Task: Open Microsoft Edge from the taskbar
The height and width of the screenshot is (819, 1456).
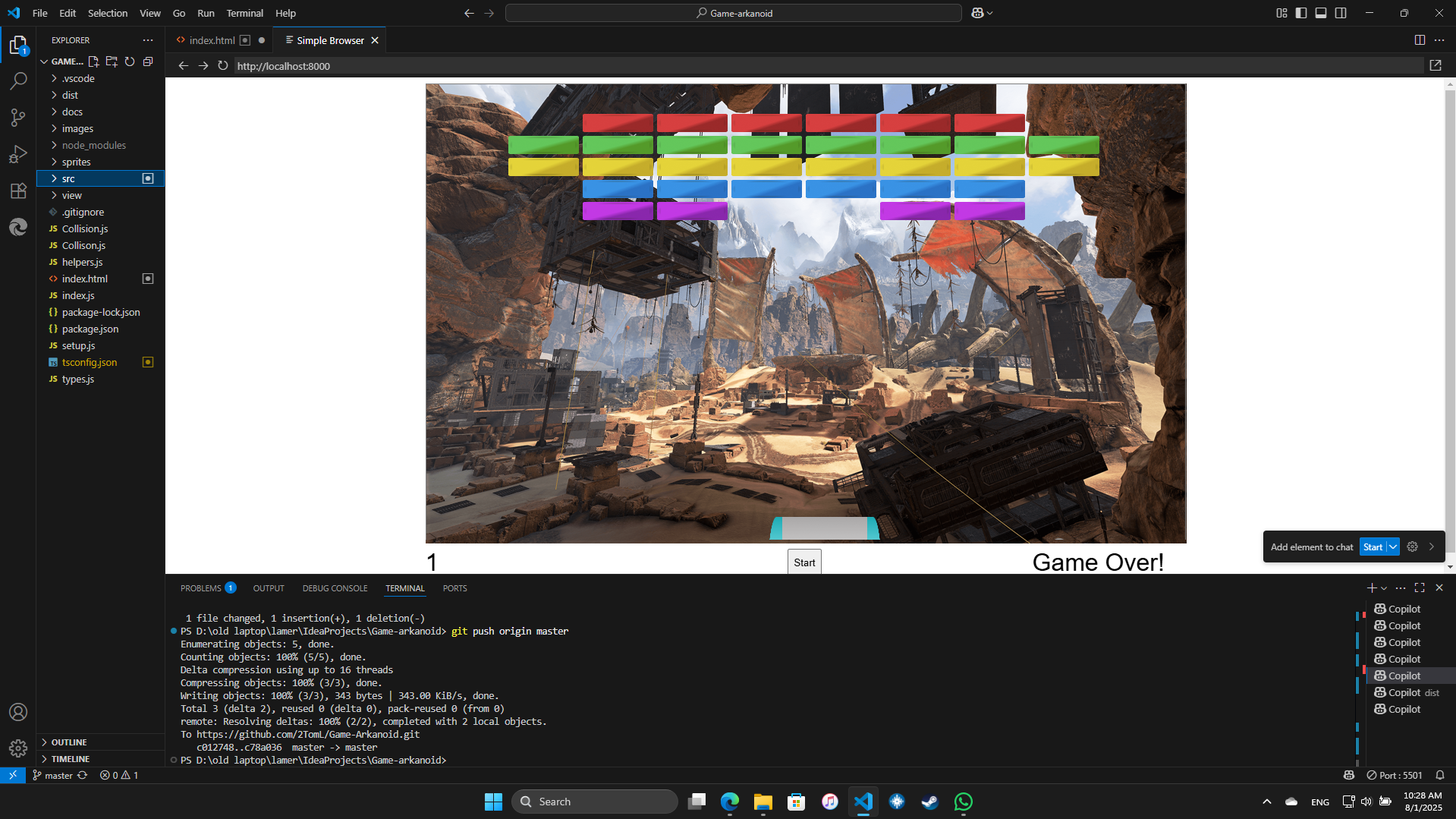Action: [x=729, y=801]
